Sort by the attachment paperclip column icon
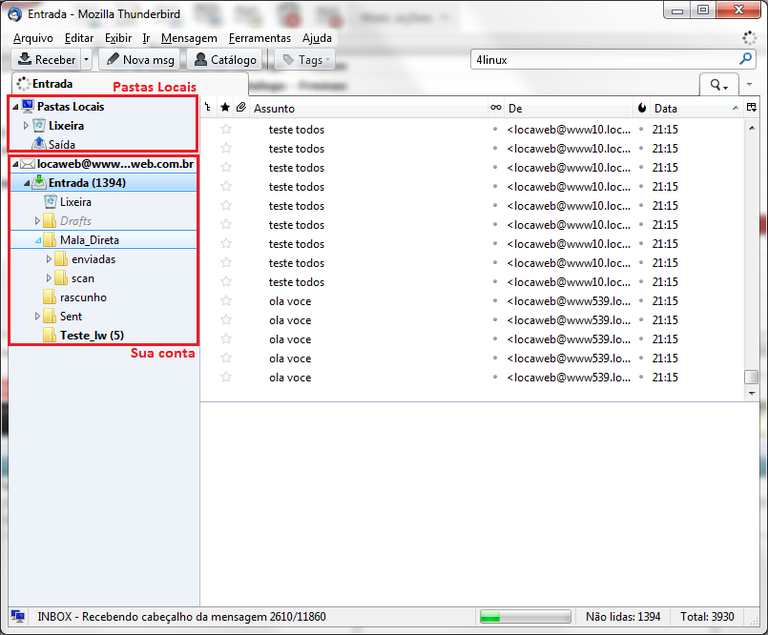The image size is (768, 635). 241,107
